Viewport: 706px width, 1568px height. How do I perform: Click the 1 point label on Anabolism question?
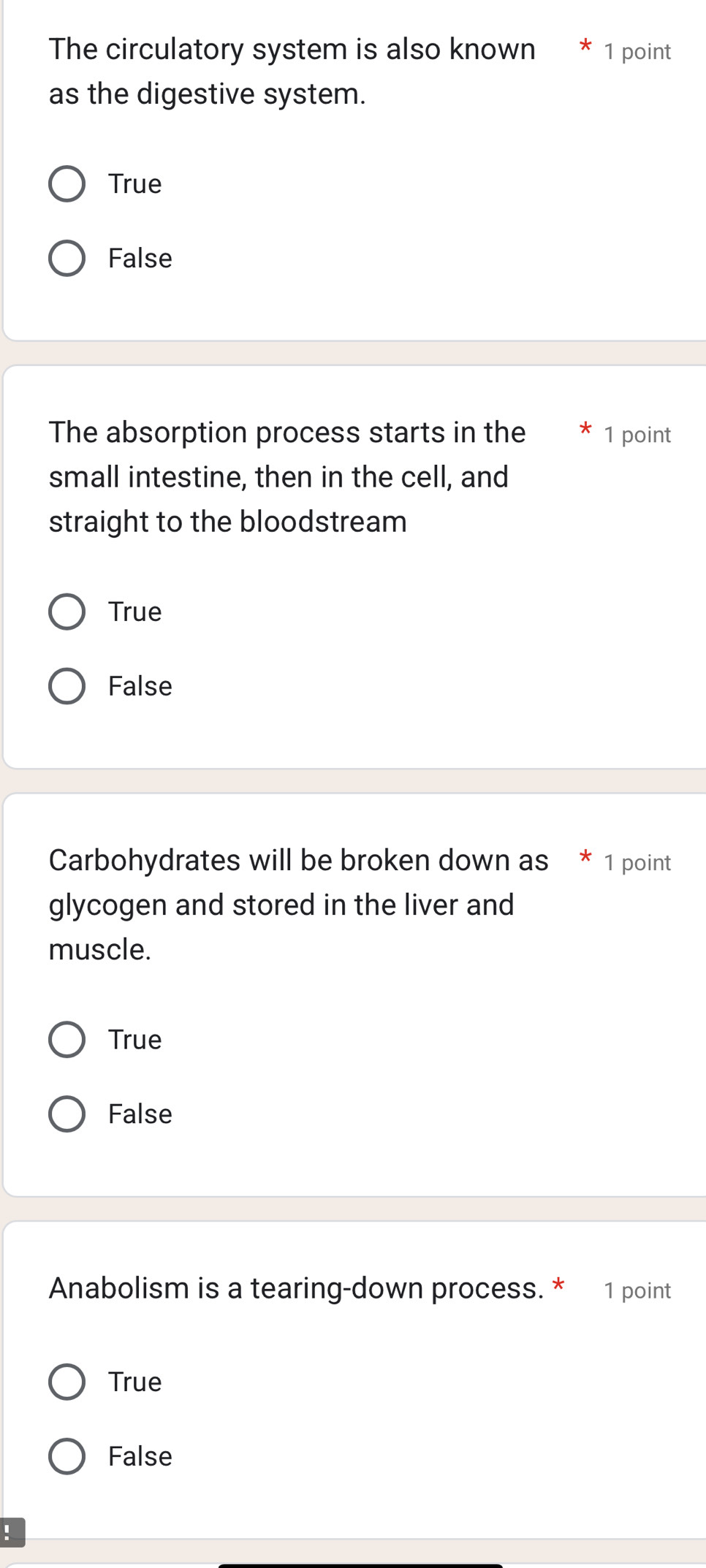click(x=637, y=1290)
